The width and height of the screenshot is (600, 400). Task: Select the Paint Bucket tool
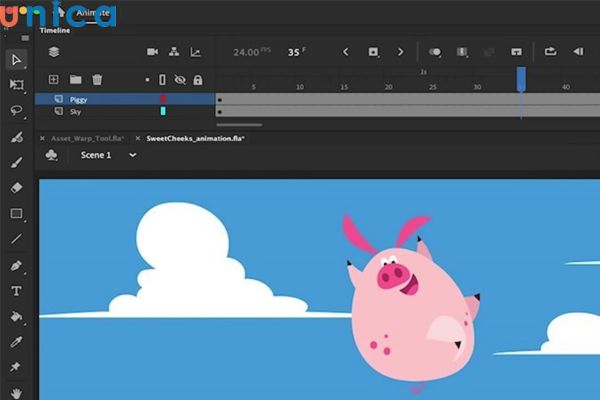pos(16,316)
